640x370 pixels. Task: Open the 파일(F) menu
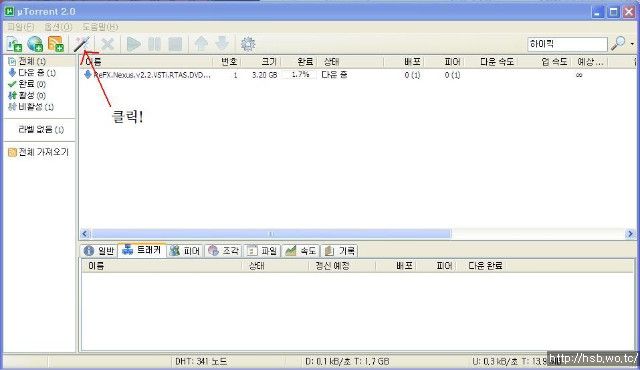pos(21,27)
